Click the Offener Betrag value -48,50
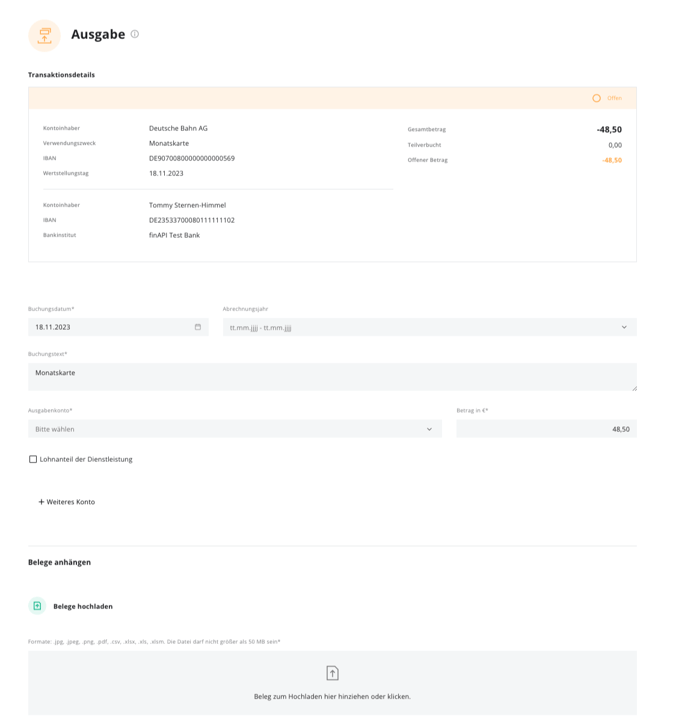The height and width of the screenshot is (728, 679). point(612,160)
